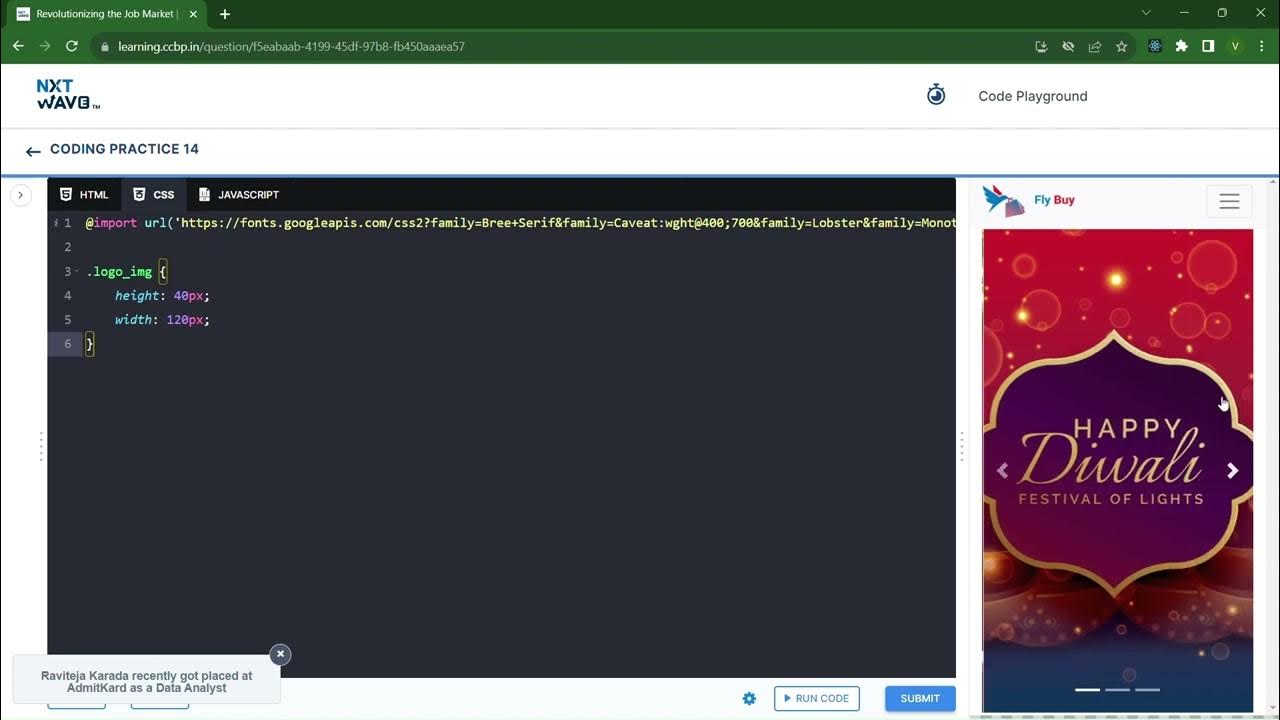Click the 'CODING PRACTICE 14' heading
This screenshot has width=1280, height=720.
pos(124,149)
